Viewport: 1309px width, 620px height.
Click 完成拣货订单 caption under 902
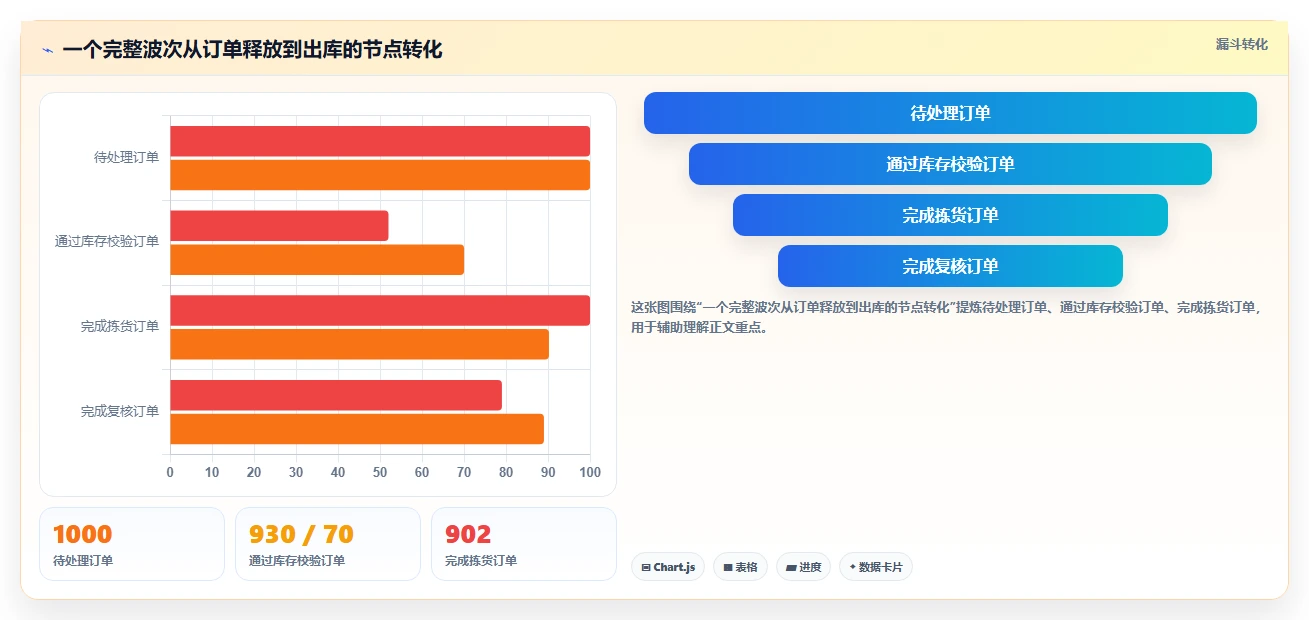481,561
